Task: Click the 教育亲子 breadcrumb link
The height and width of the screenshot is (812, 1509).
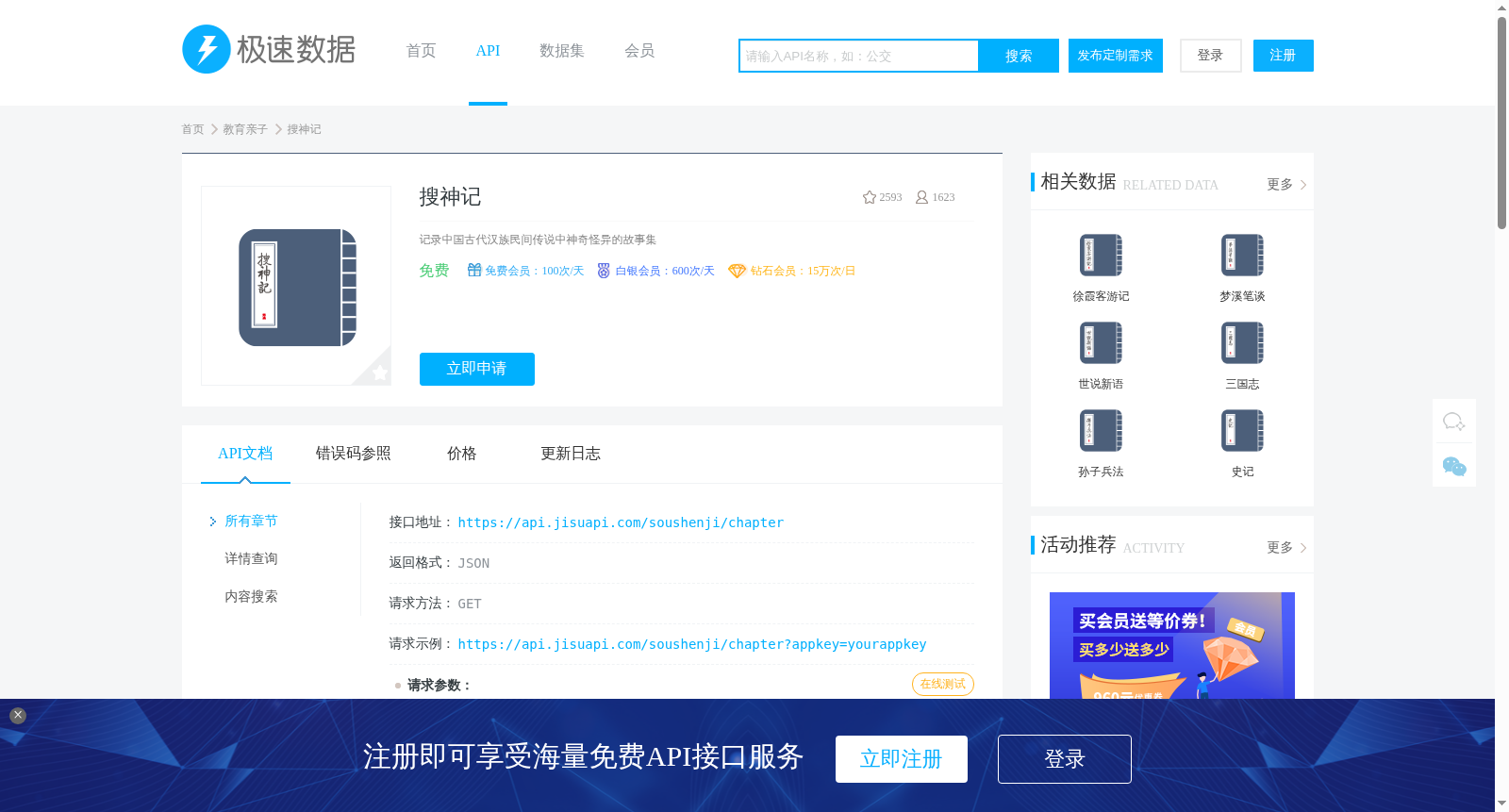Action: [245, 129]
